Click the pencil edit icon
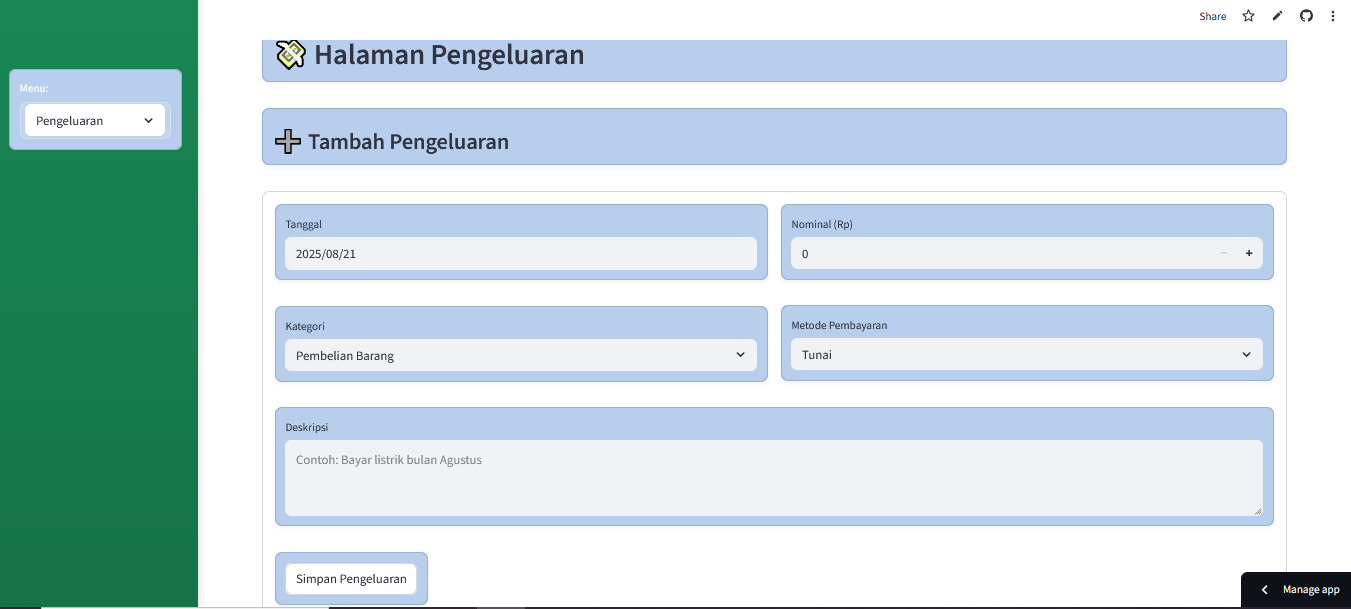This screenshot has width=1351, height=609. pos(1277,16)
